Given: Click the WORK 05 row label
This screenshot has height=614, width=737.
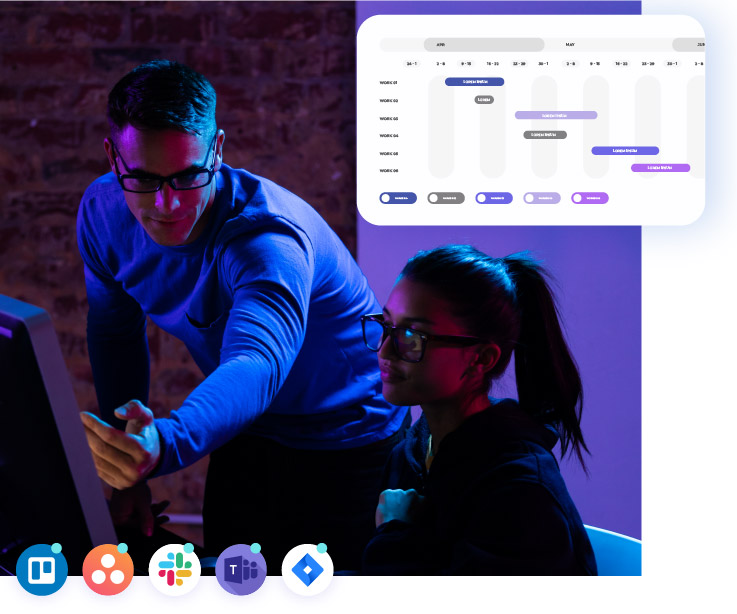Looking at the screenshot, I should click(389, 153).
